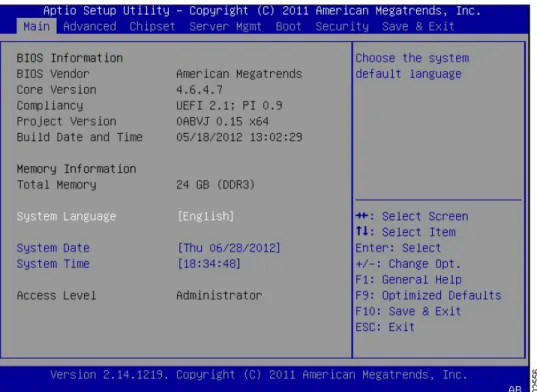Click the American Megatrends vendor value
Screen dimensions: 537x392
tap(239, 74)
